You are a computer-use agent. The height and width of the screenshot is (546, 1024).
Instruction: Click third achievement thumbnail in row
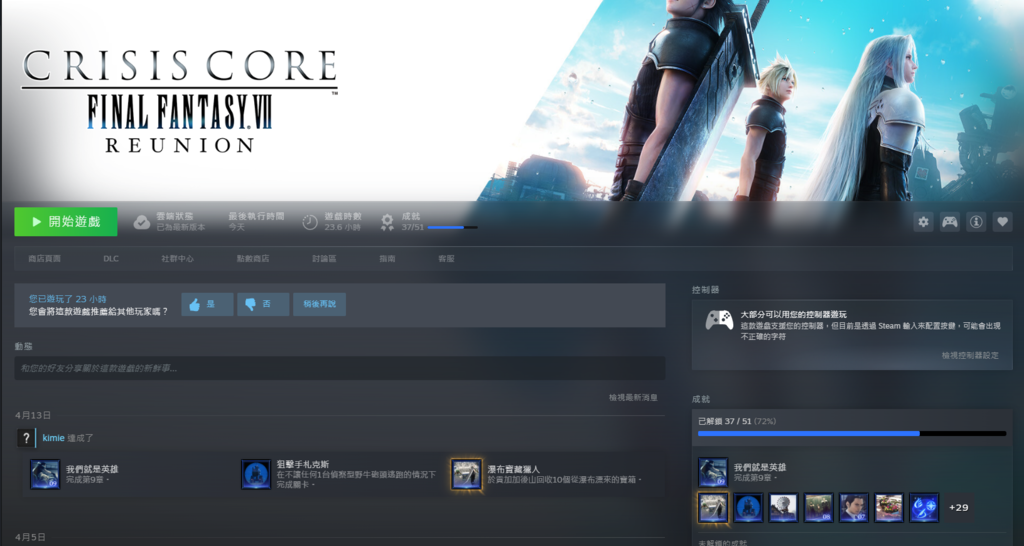(783, 507)
